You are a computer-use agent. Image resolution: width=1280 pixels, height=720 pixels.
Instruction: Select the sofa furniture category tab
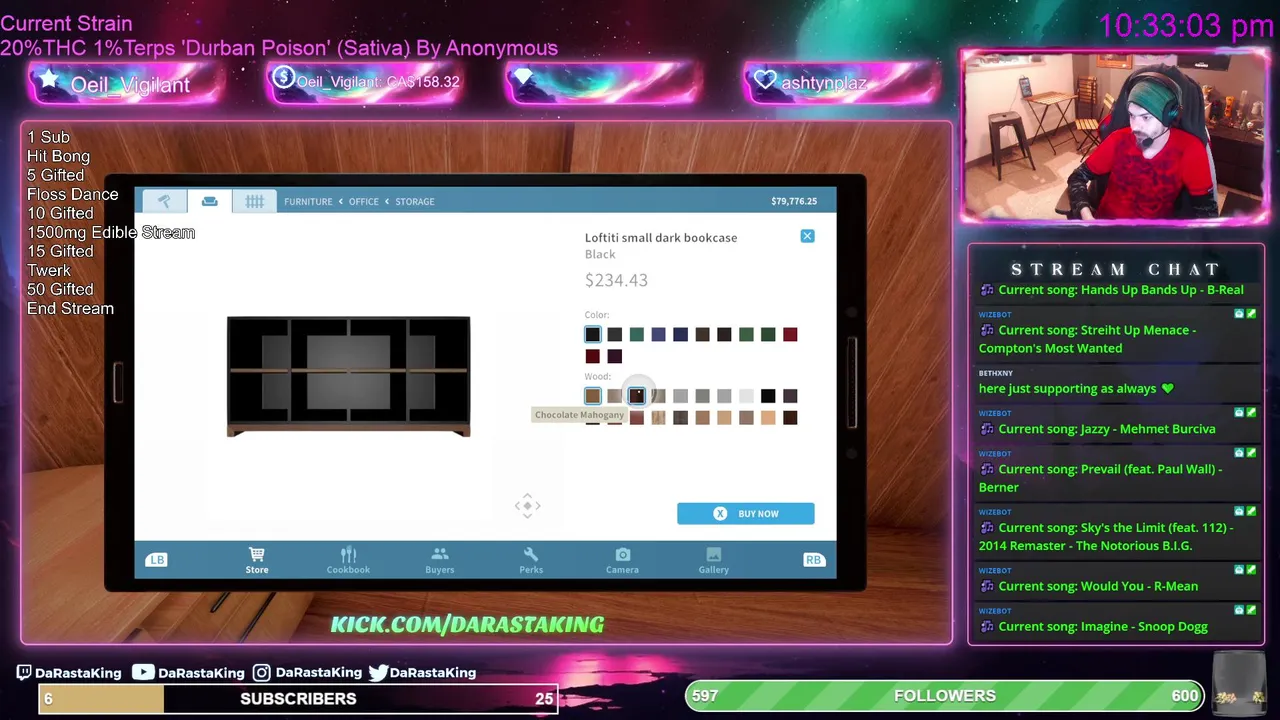pos(209,201)
